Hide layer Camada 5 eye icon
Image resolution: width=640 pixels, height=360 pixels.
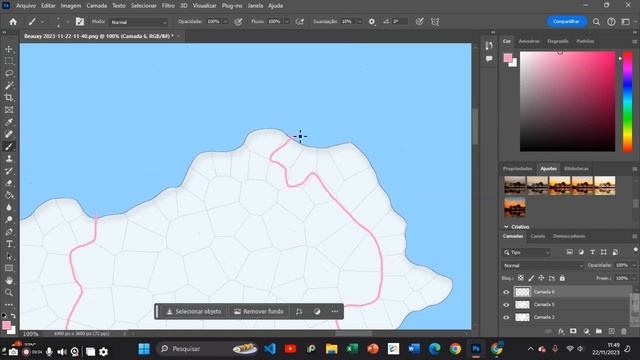point(506,304)
